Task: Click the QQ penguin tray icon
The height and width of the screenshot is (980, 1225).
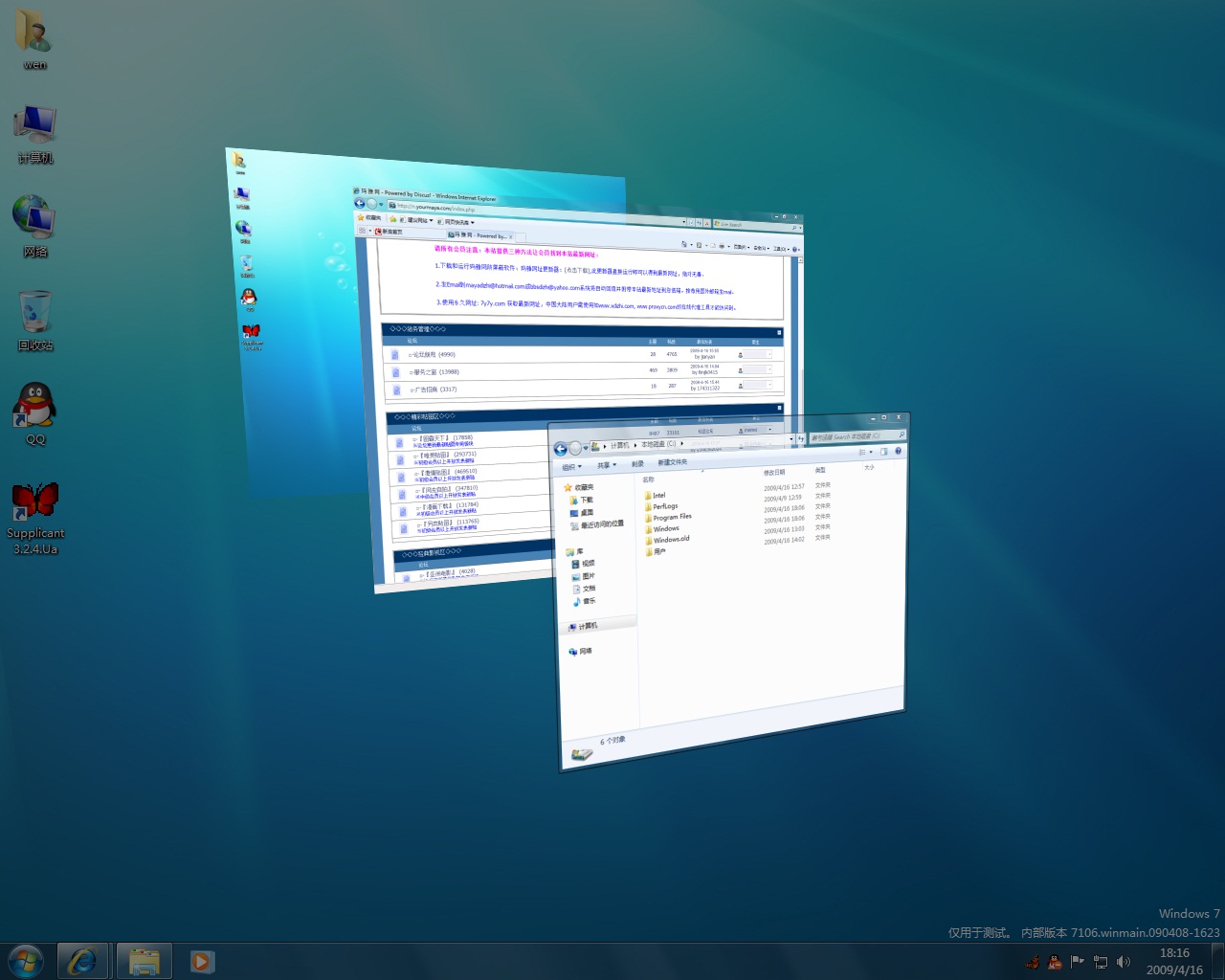Action: (x=1055, y=962)
